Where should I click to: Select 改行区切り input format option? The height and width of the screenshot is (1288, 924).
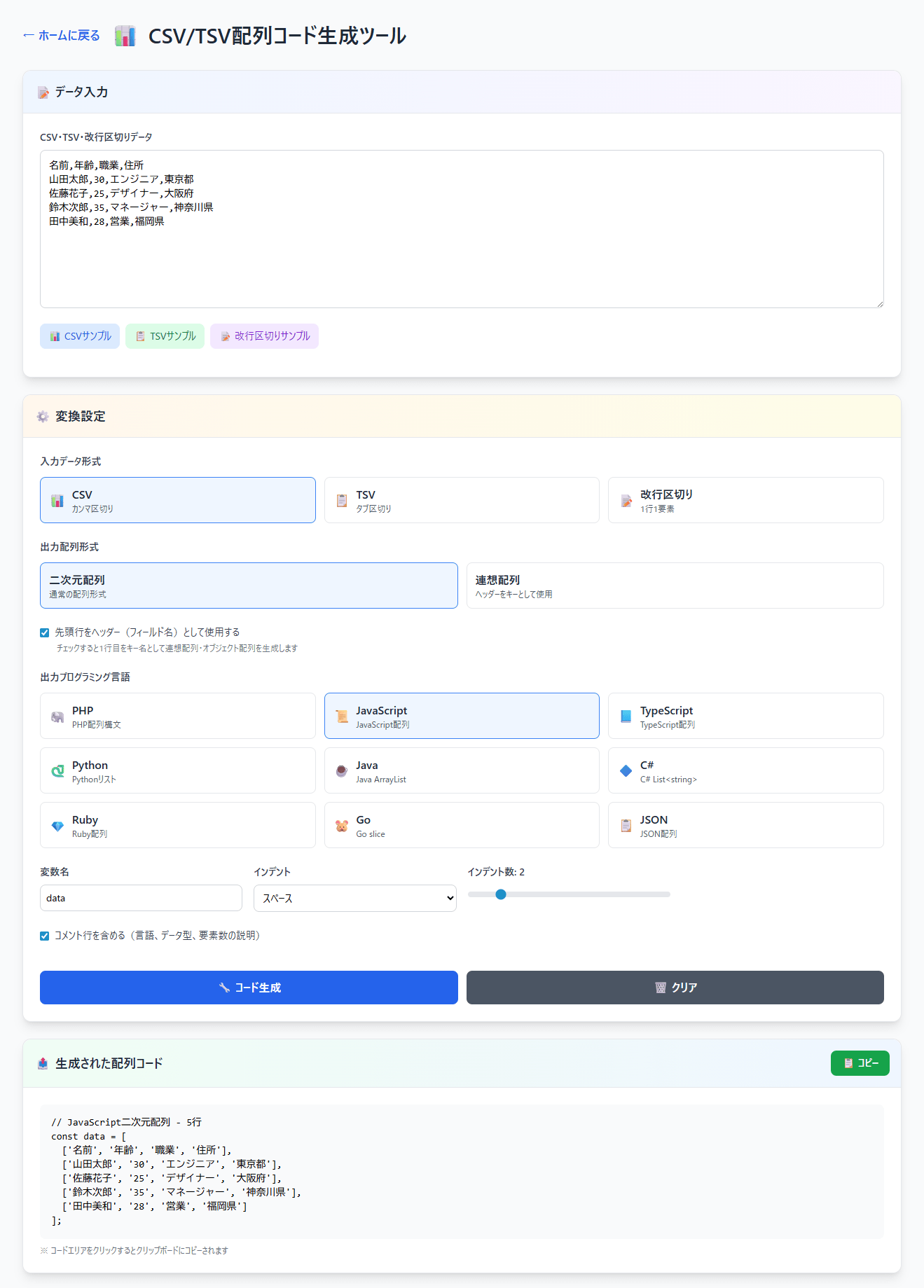745,500
